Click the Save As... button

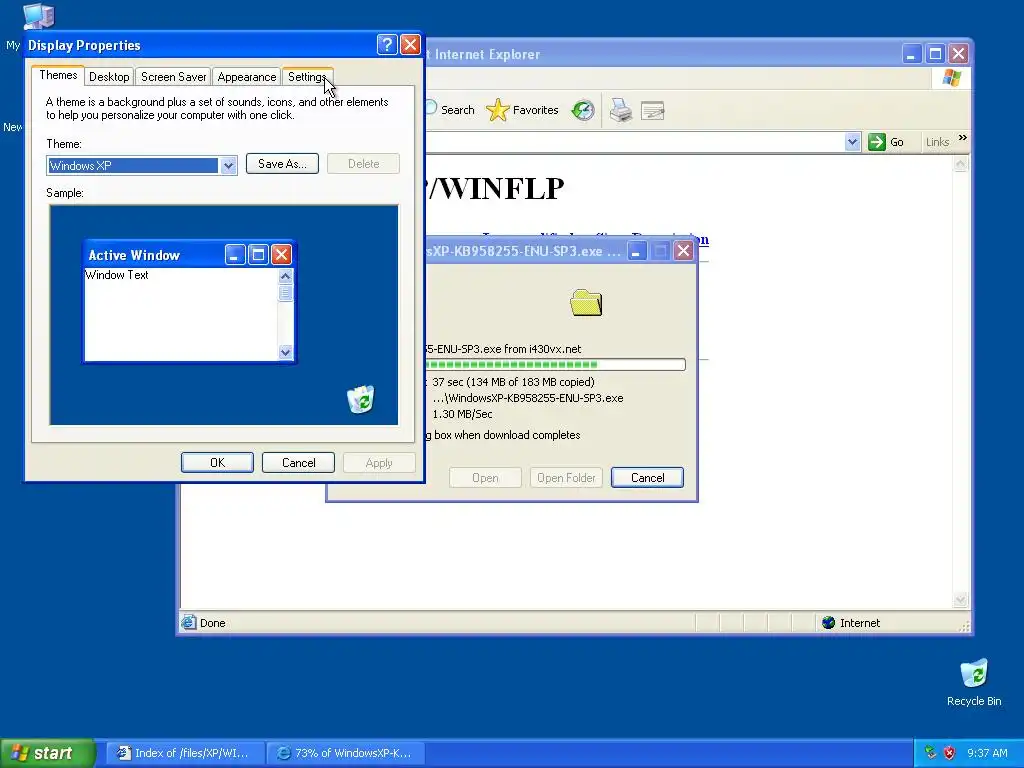(x=282, y=164)
